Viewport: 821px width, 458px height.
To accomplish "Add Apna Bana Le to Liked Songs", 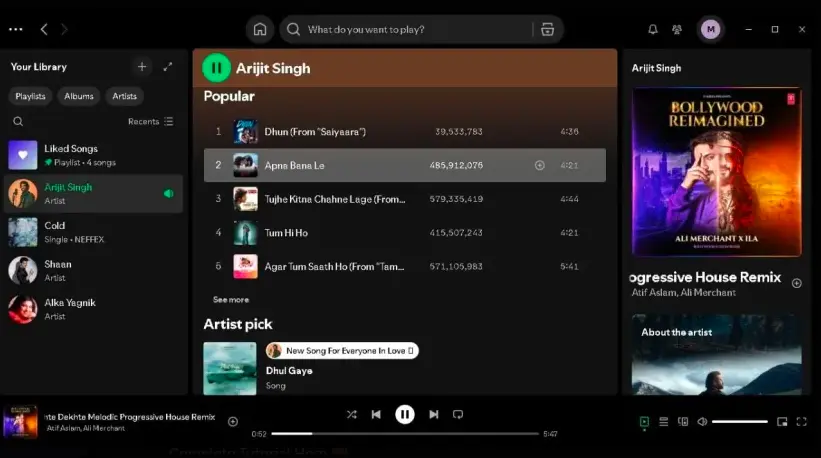I will pyautogui.click(x=539, y=165).
